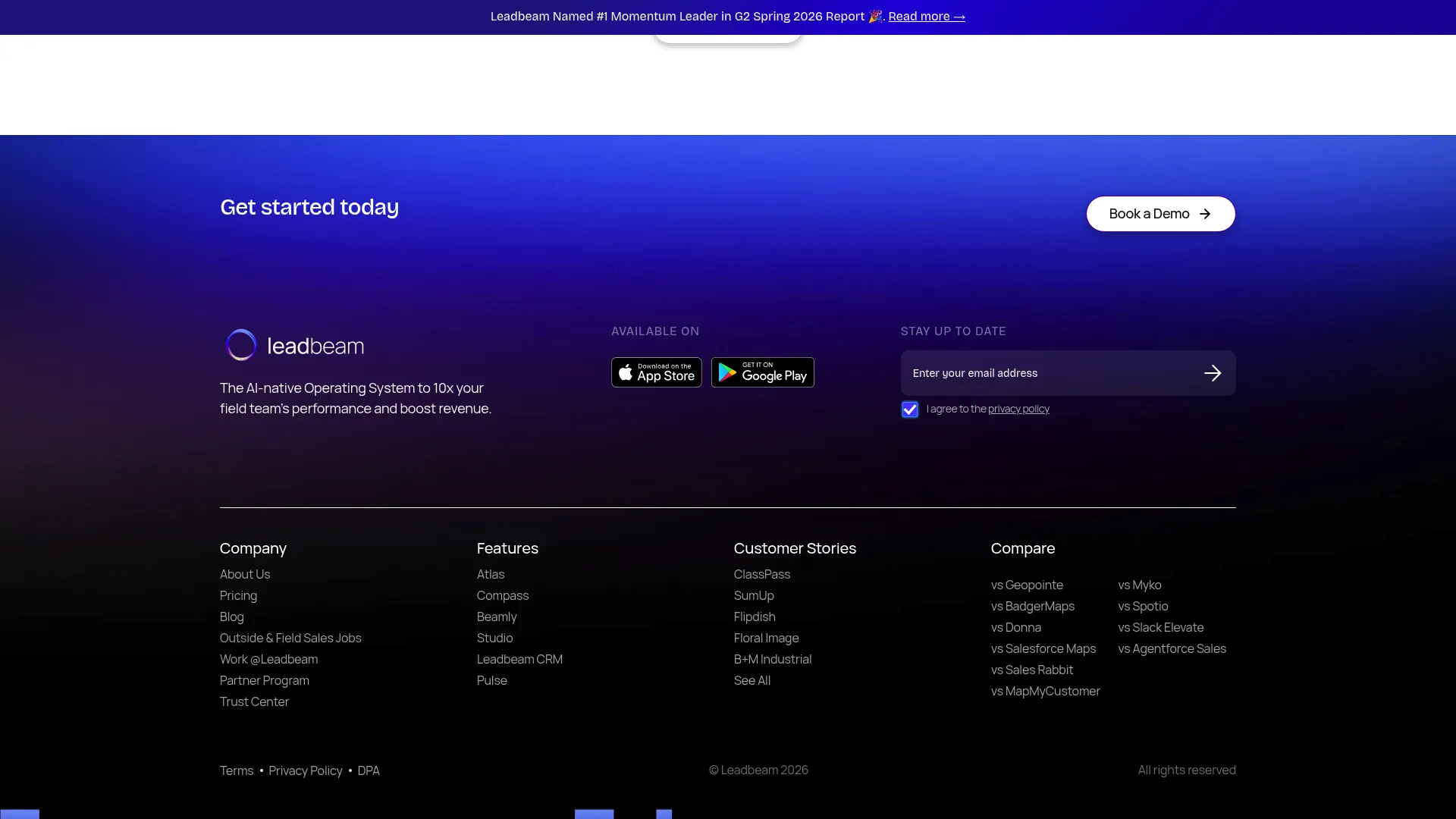Viewport: 1456px width, 819px height.
Task: Open the vs Agentforce Sales comparison
Action: tap(1172, 649)
